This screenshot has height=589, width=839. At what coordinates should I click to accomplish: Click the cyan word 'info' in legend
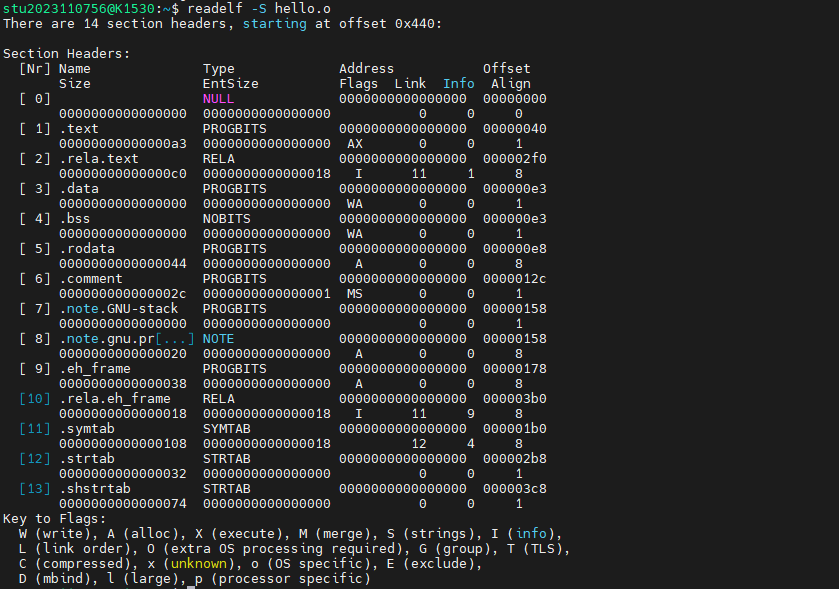(531, 533)
